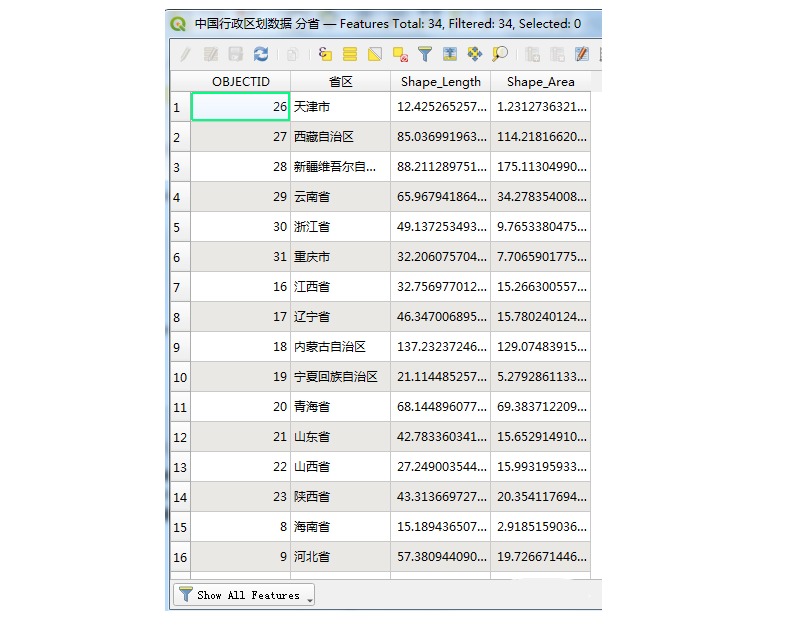
Task: Select all features icon
Action: click(x=350, y=54)
